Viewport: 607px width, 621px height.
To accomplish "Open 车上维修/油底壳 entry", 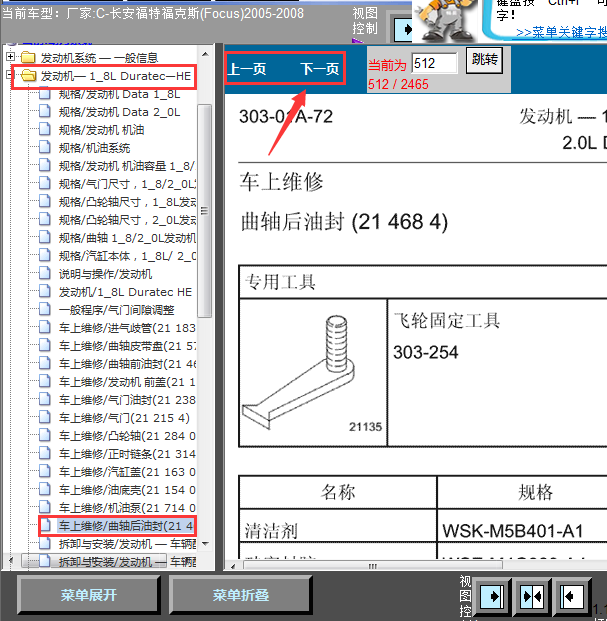I will (x=127, y=490).
